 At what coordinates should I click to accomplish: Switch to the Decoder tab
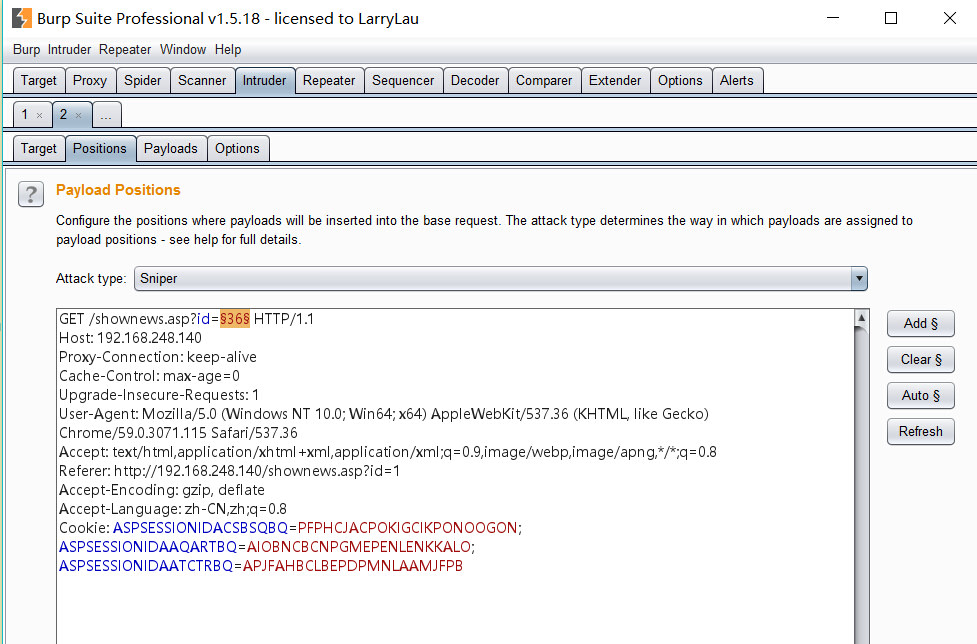[x=475, y=80]
